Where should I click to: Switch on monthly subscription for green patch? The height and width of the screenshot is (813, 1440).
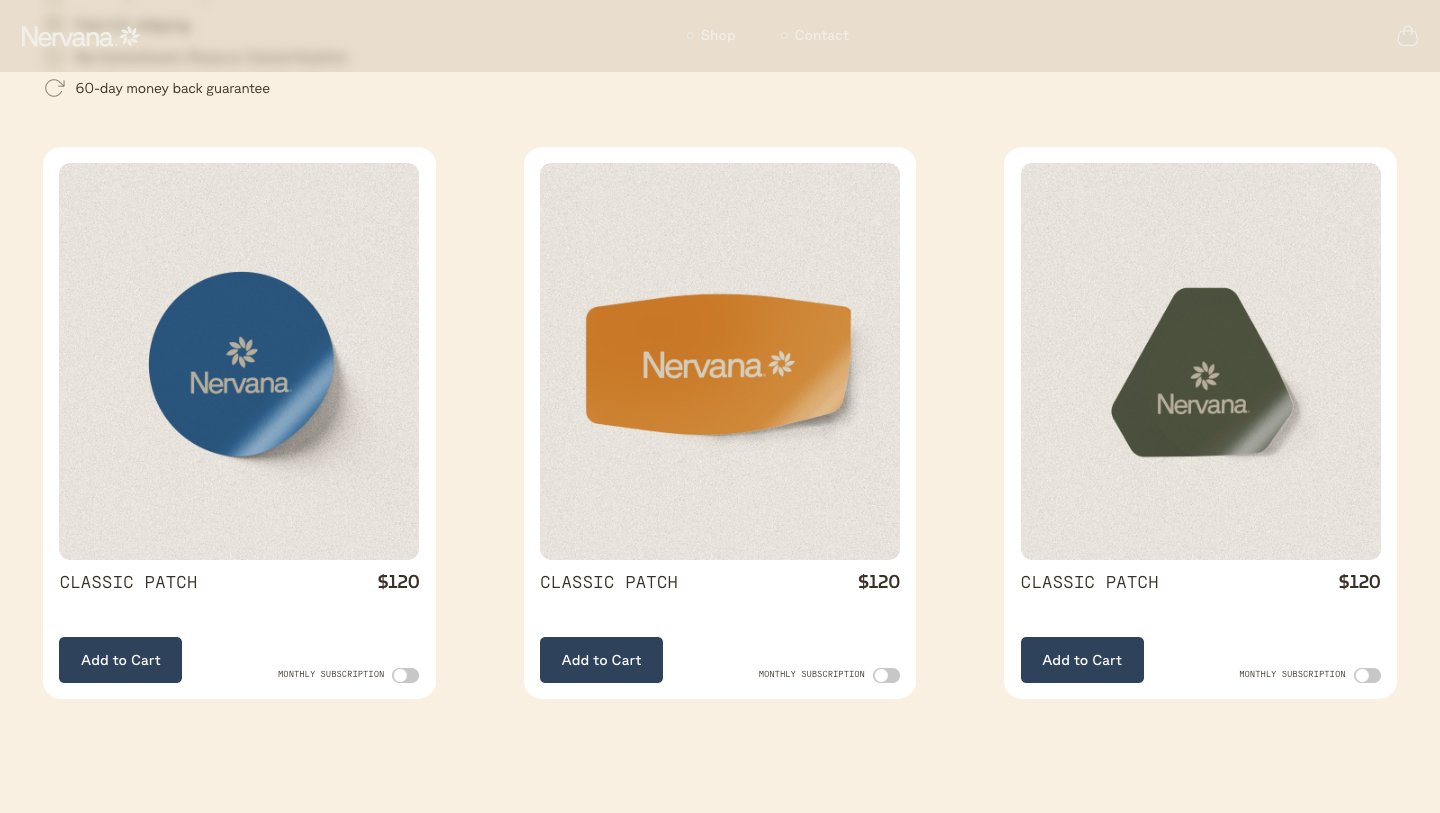tap(1367, 675)
